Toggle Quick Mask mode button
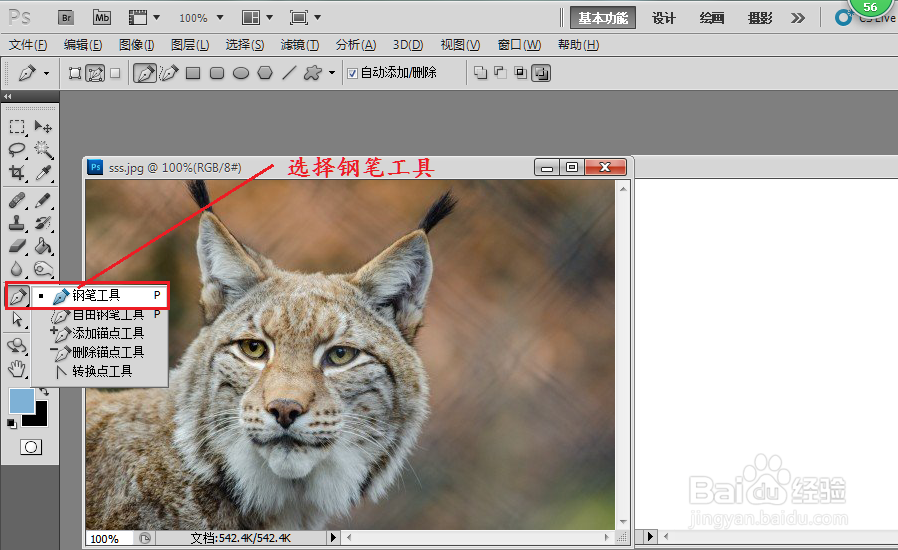The width and height of the screenshot is (898, 550). pos(31,447)
